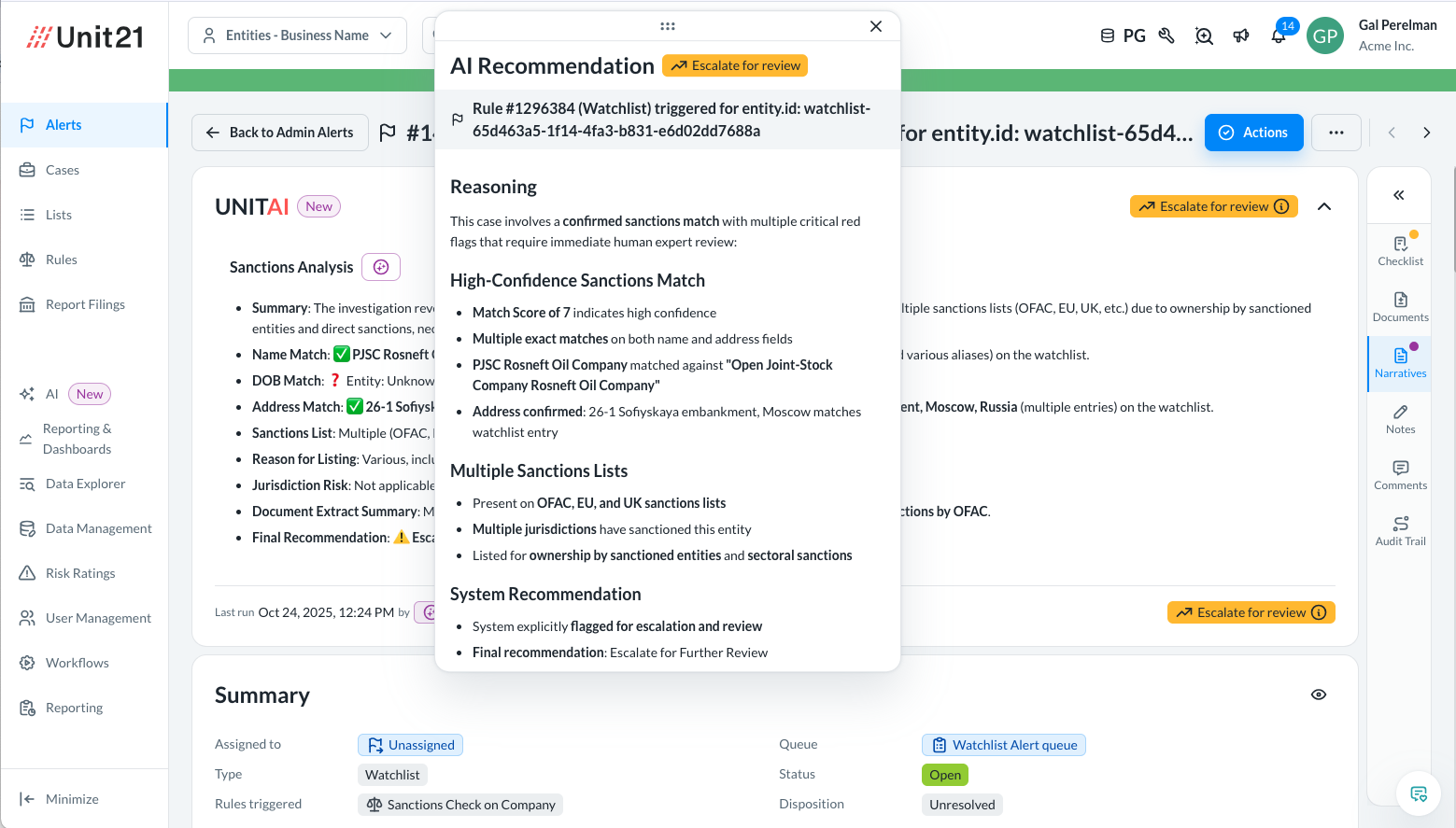Go to Lists page
The image size is (1456, 828).
click(x=83, y=215)
